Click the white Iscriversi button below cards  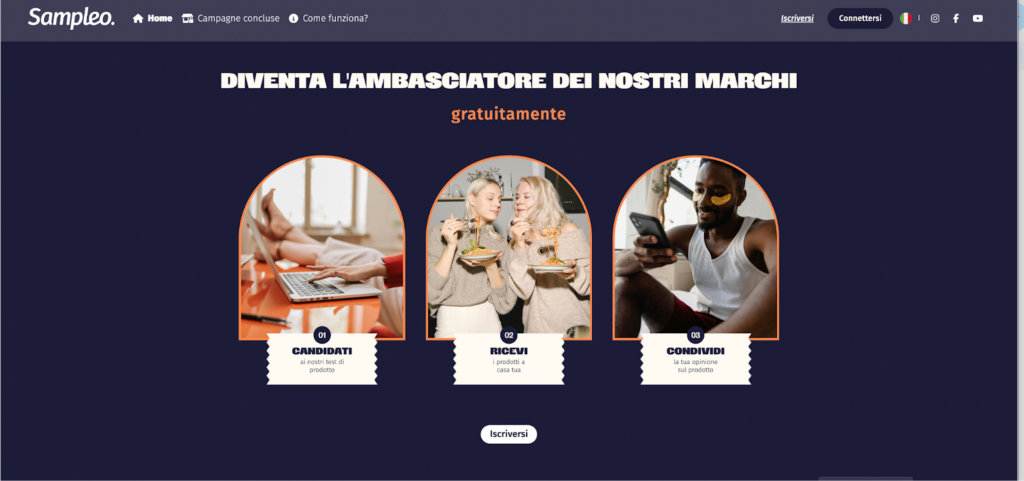pyautogui.click(x=509, y=434)
